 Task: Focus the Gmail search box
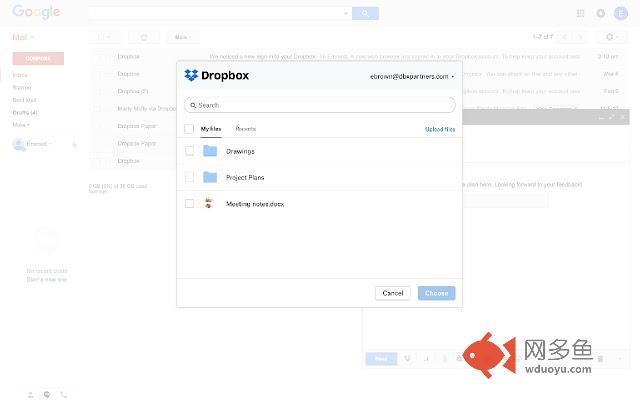pyautogui.click(x=219, y=13)
